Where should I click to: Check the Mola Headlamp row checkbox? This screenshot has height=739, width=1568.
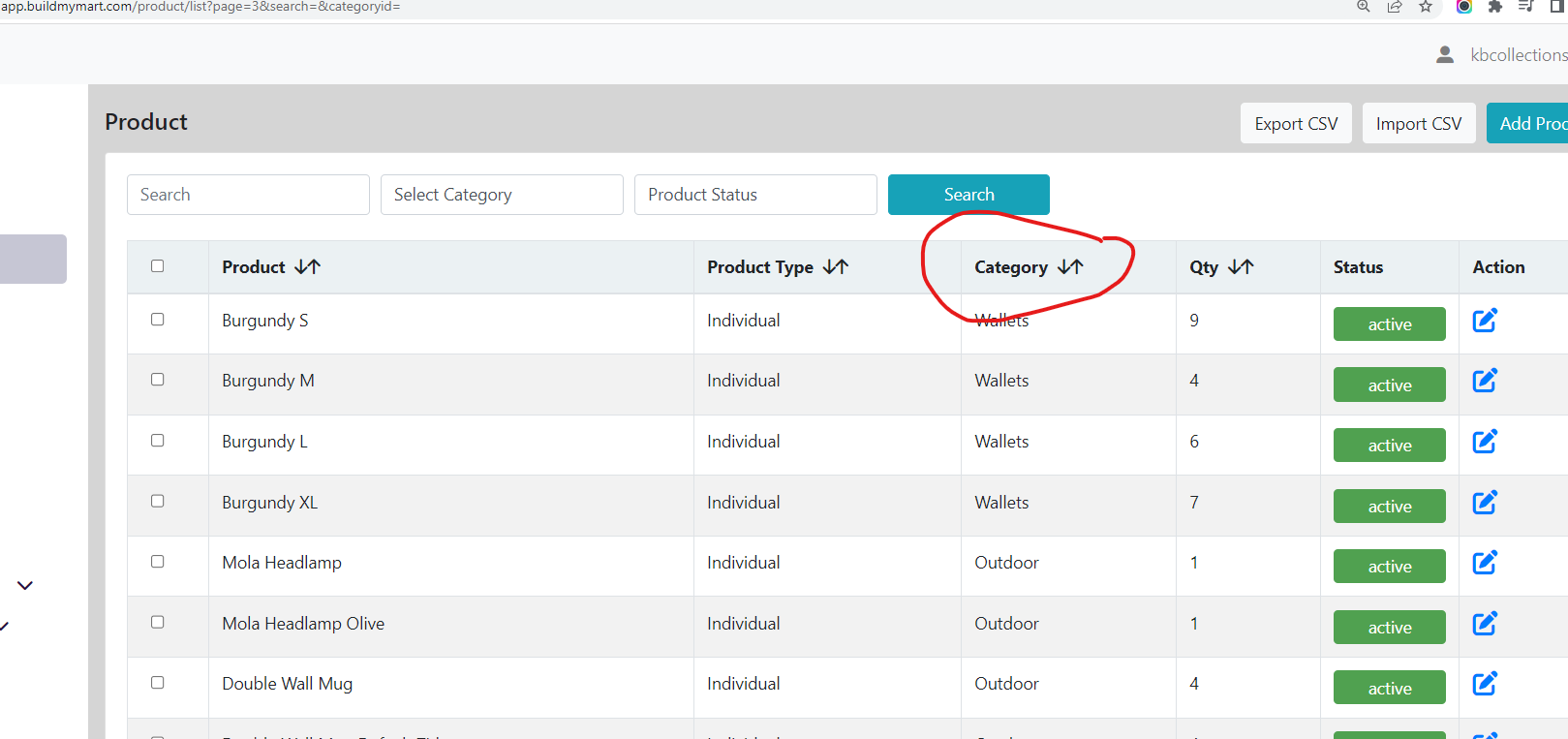(x=158, y=562)
